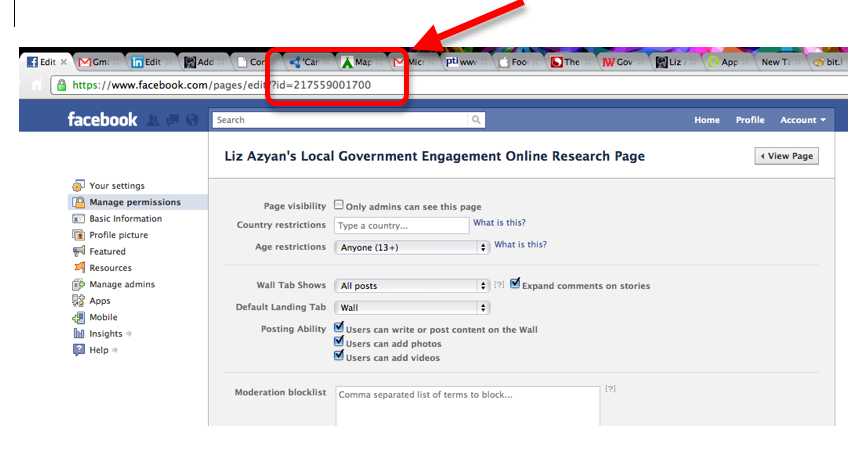Screen dimensions: 864x464
Task: Click the Your settings sidebar icon
Action: [x=79, y=186]
